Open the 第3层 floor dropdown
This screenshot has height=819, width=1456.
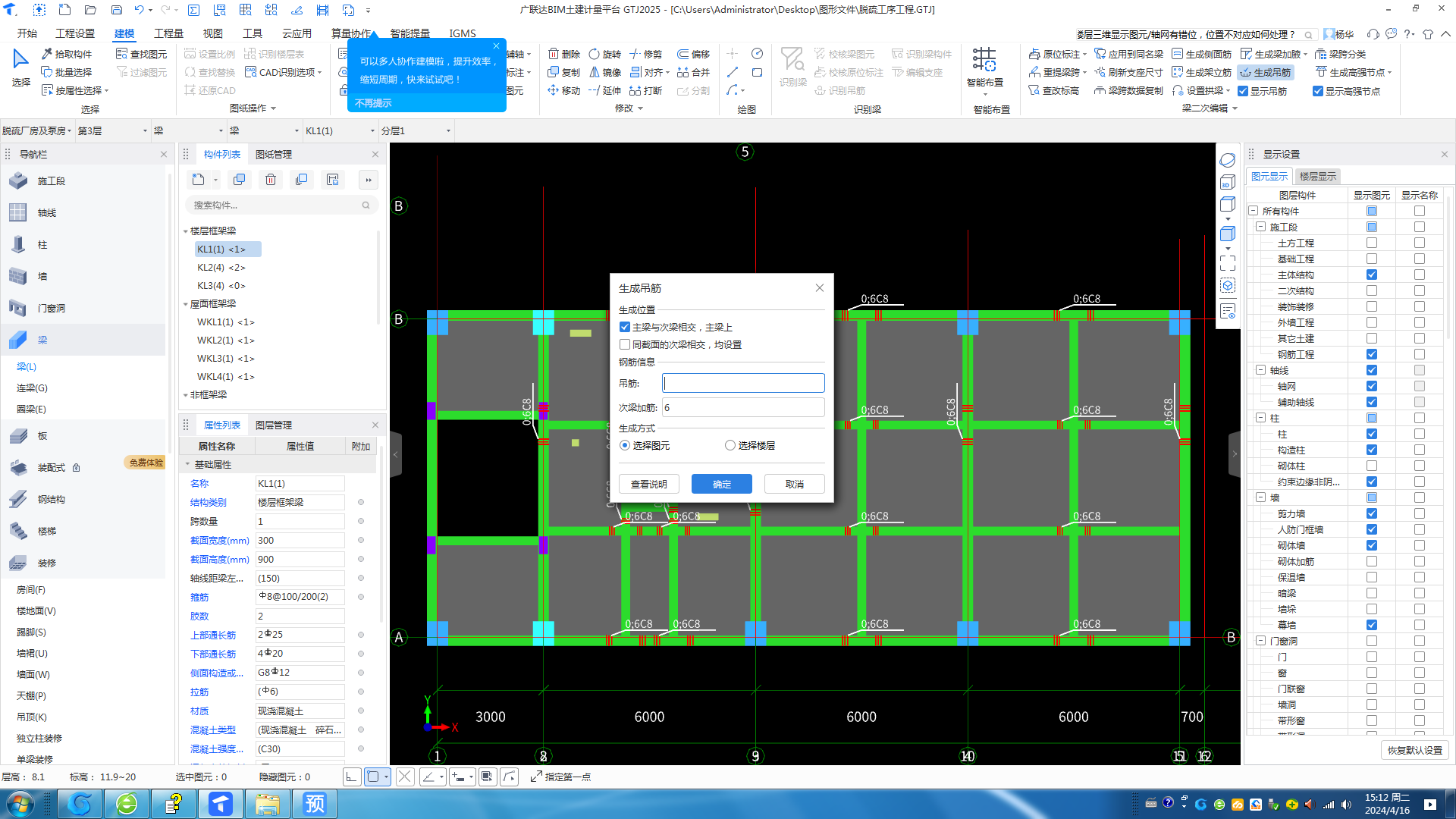[113, 130]
